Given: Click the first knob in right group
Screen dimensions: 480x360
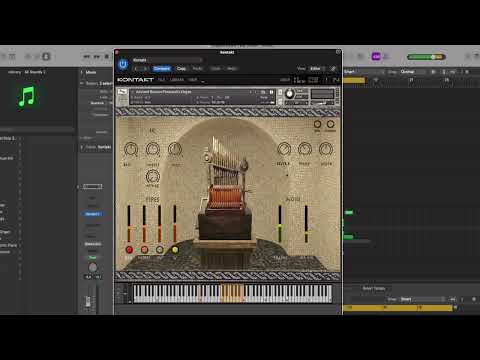Looking at the screenshot, I should click(284, 149).
